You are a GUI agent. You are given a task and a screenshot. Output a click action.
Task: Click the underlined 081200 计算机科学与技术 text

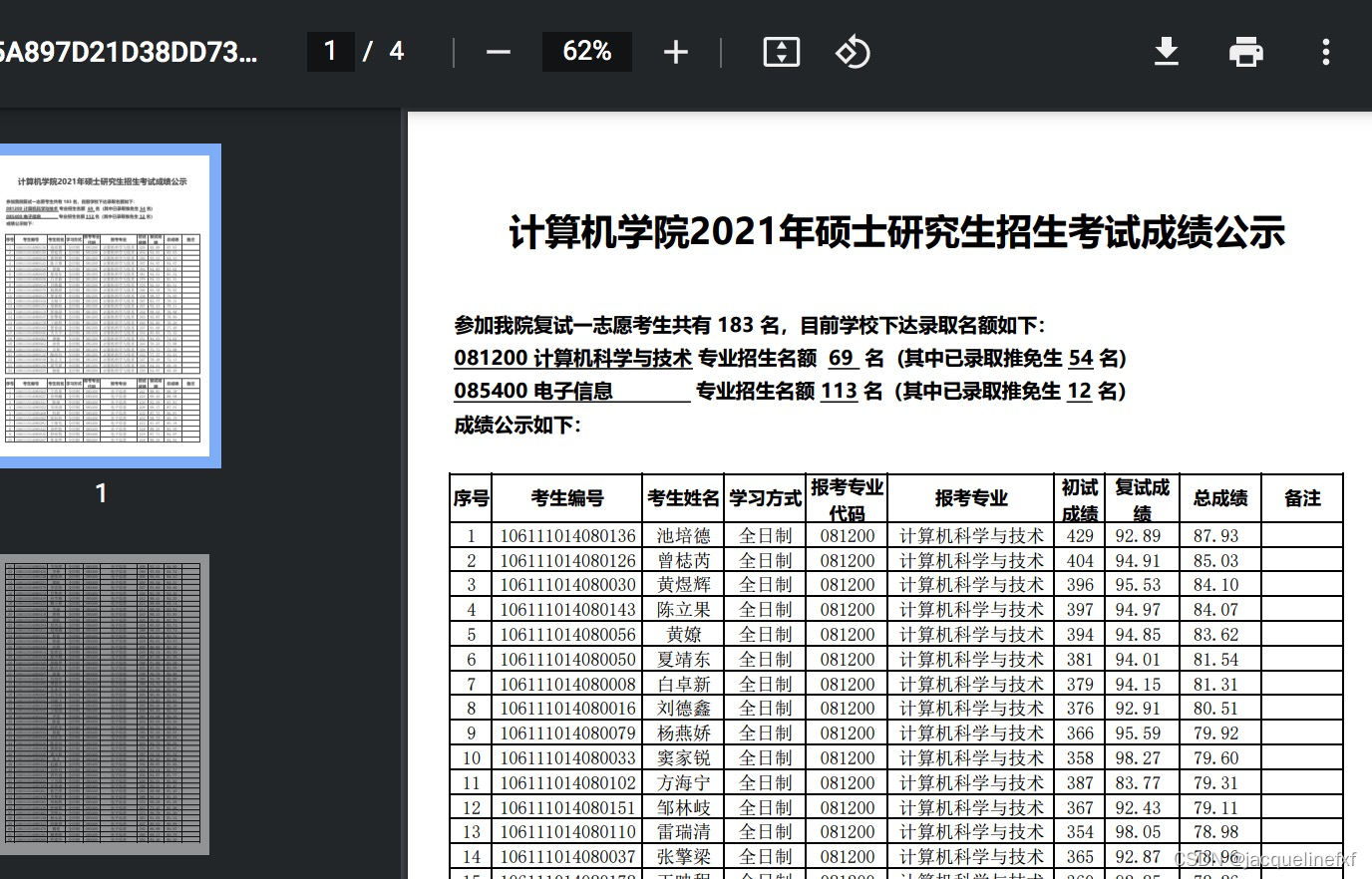572,358
